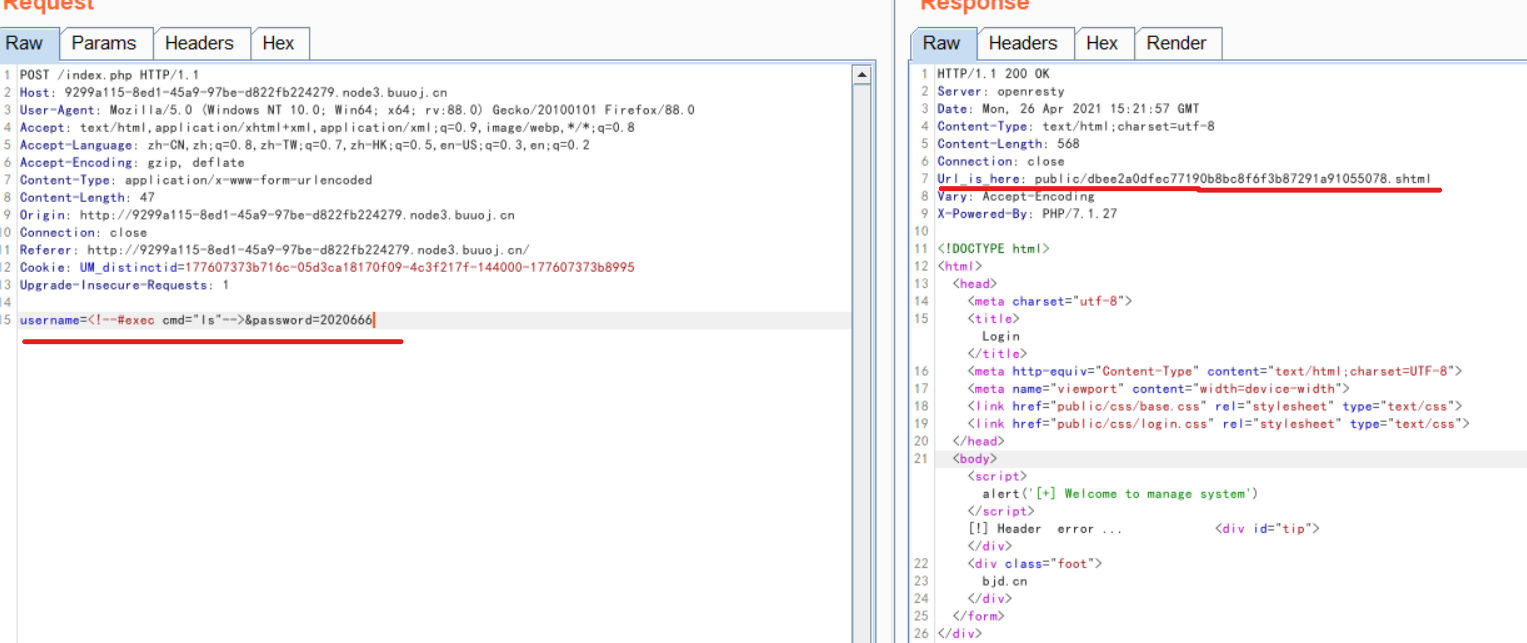
Task: Click the meta name="viewport" line
Action: 1158,389
